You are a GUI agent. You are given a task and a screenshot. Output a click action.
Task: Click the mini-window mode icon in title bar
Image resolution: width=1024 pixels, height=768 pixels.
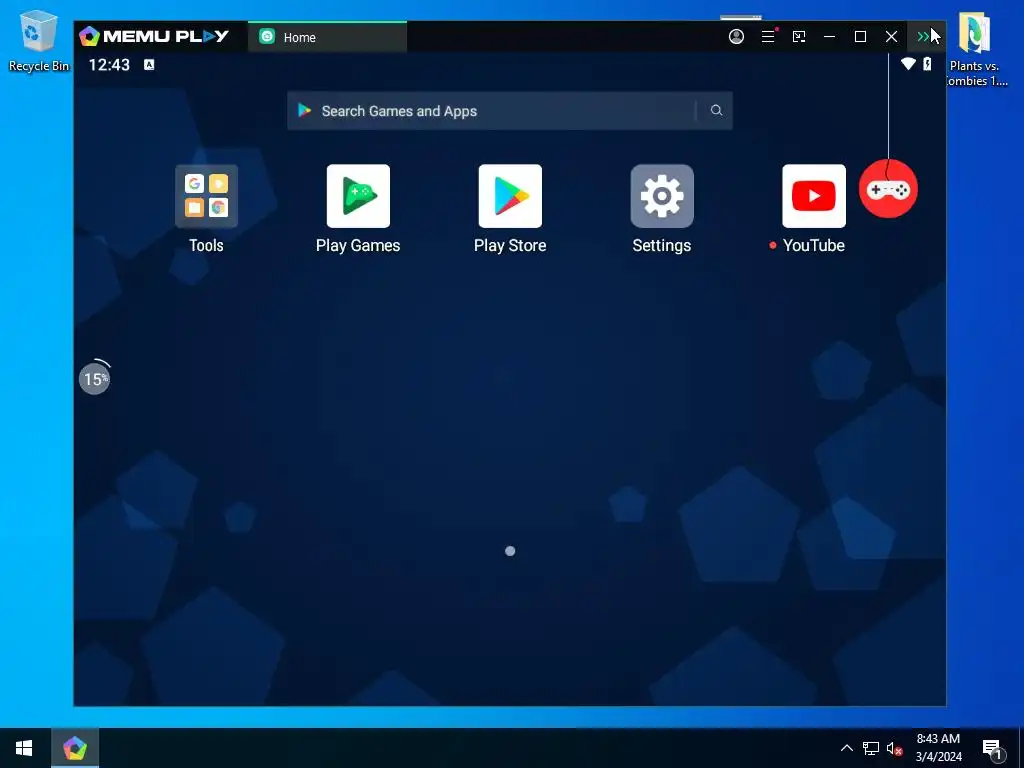coord(799,37)
